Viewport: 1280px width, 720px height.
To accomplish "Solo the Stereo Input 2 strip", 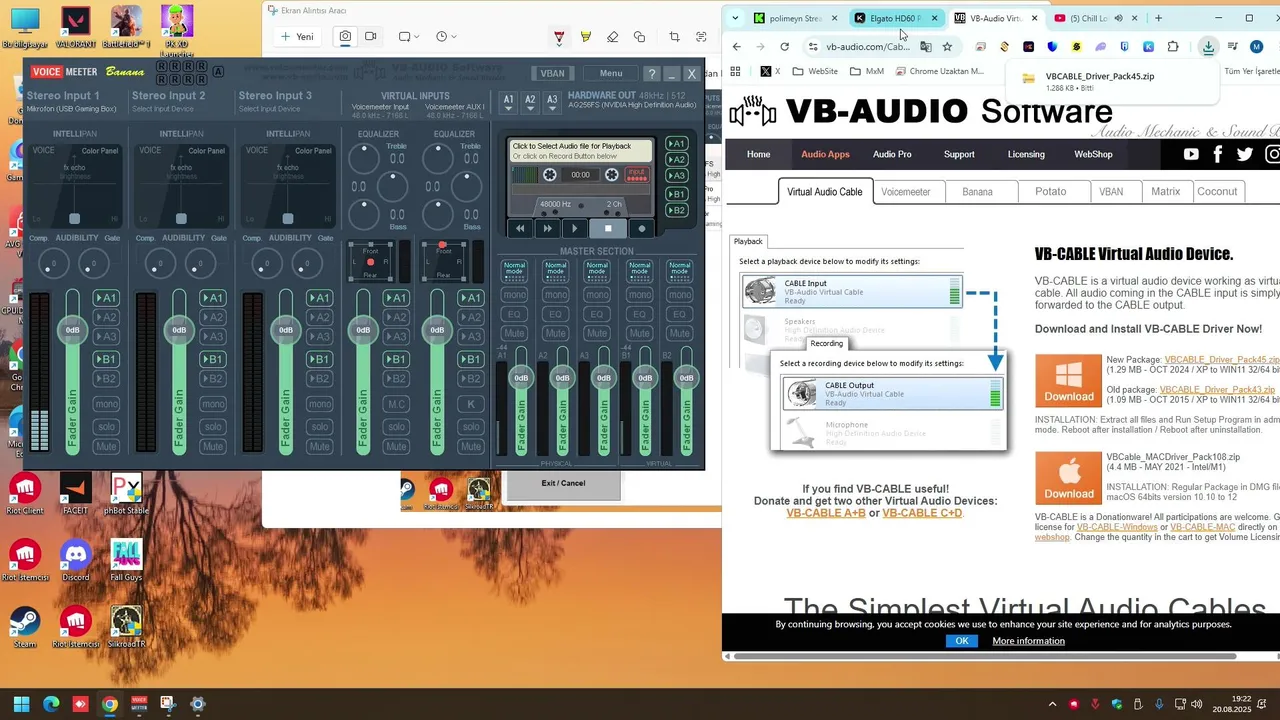I will pos(213,427).
